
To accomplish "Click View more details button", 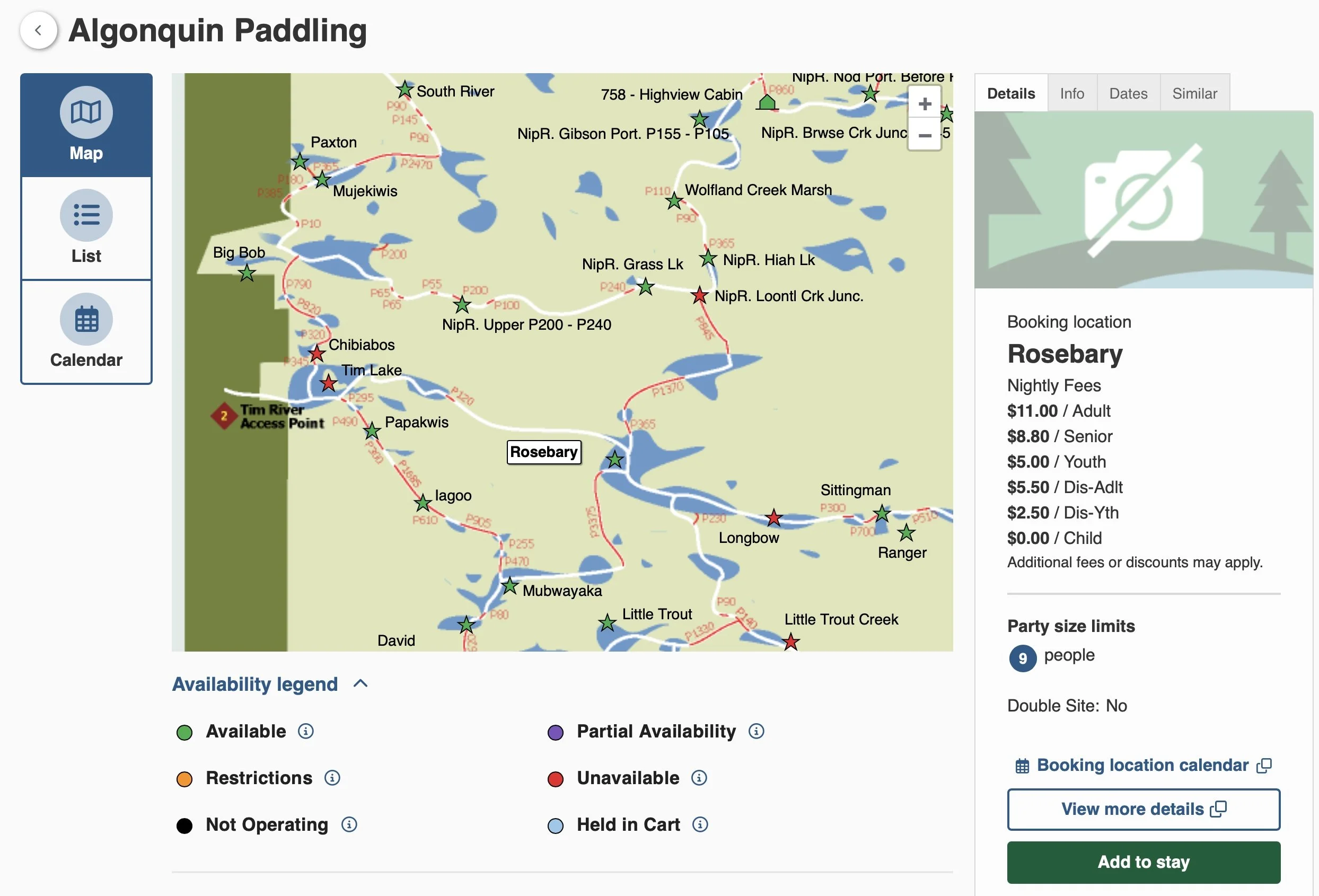I will (1143, 809).
